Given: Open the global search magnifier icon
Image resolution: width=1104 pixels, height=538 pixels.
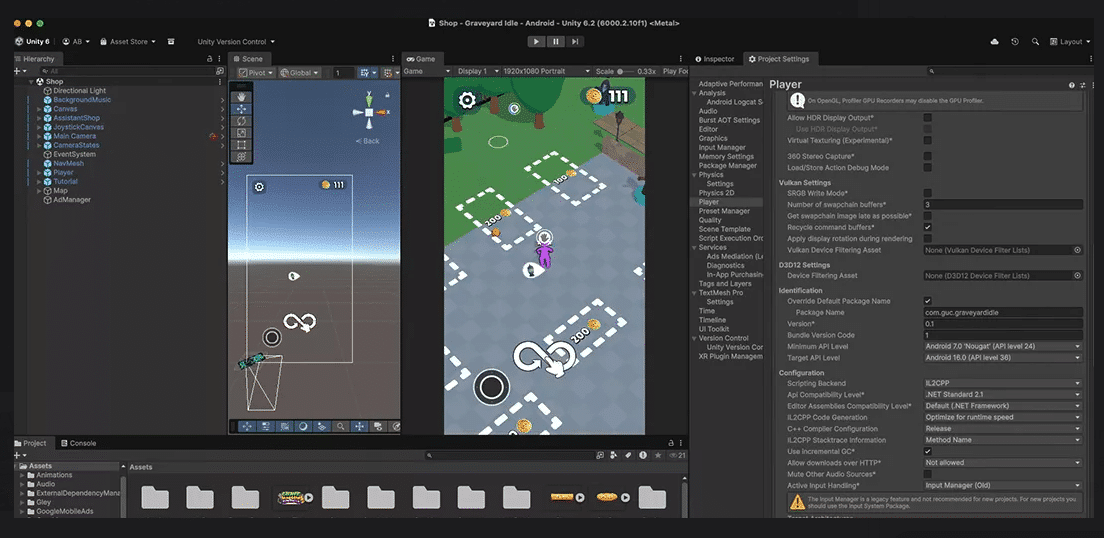Looking at the screenshot, I should (1035, 42).
